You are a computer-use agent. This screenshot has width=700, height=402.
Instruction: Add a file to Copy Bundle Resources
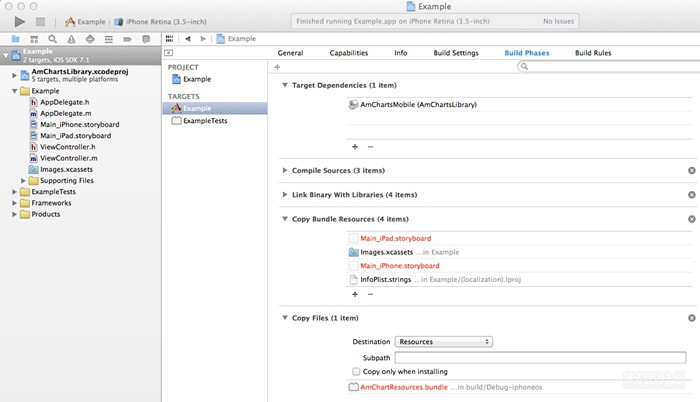[x=355, y=294]
